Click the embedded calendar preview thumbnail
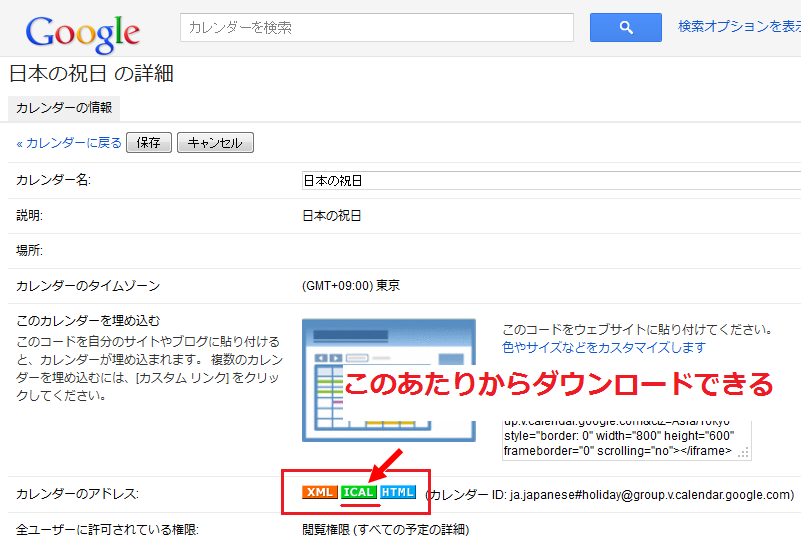The image size is (801, 546). [389, 380]
